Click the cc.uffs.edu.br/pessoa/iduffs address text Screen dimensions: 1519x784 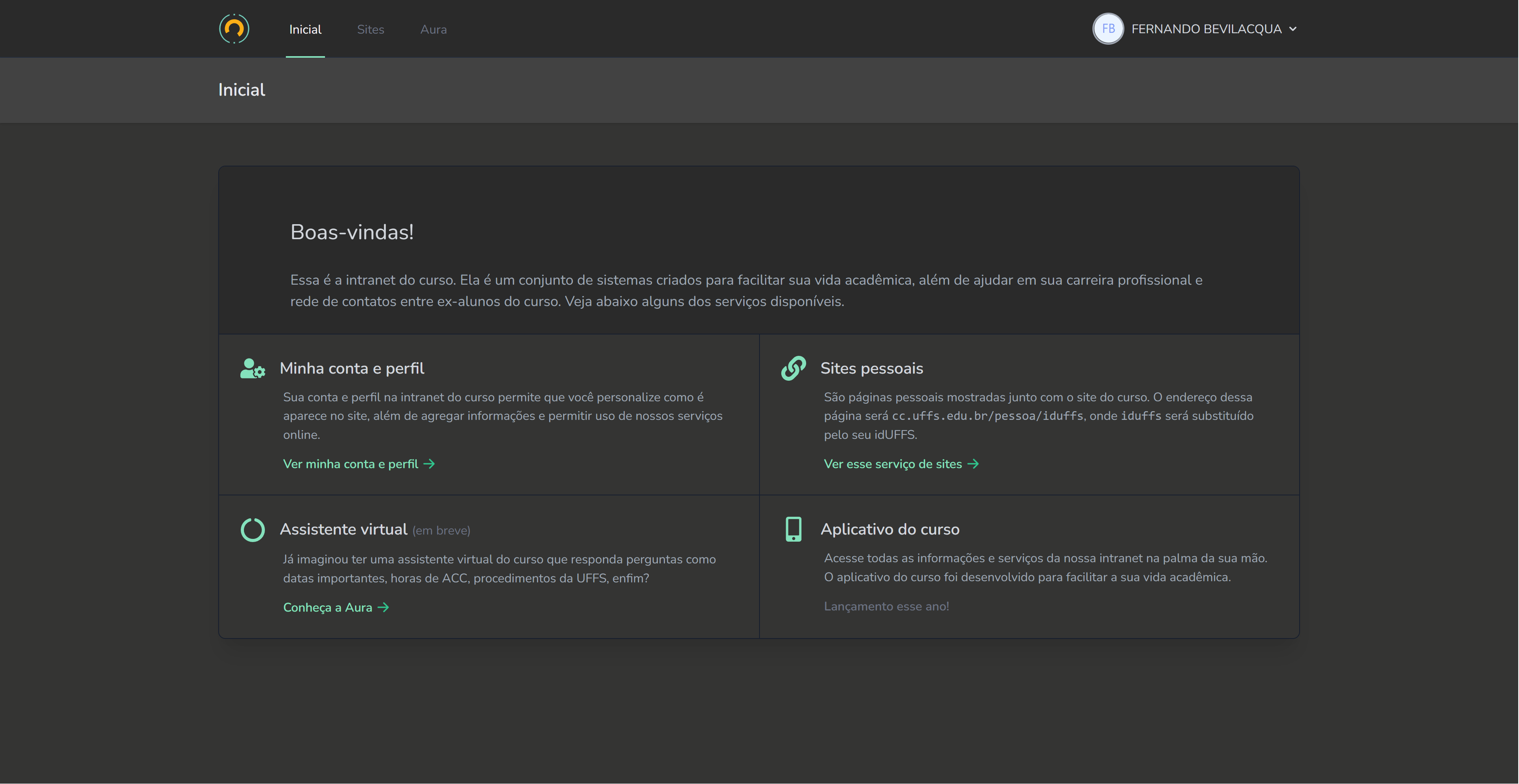tap(988, 416)
